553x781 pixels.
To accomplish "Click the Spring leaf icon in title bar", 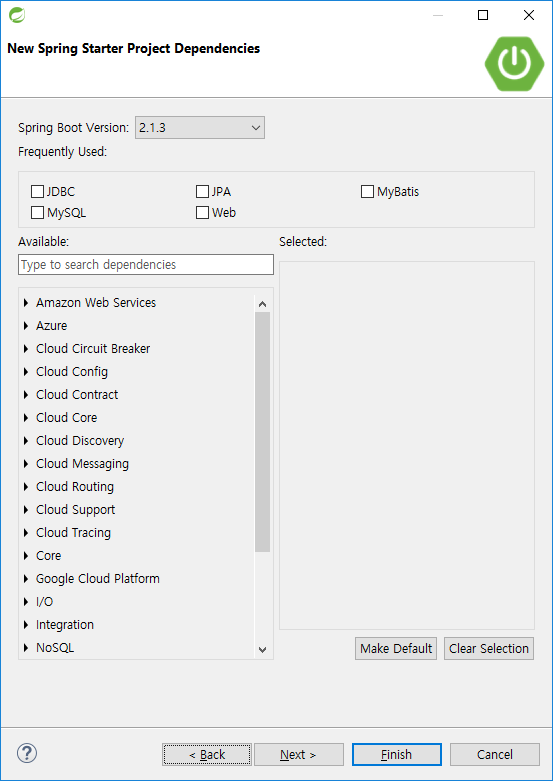I will coord(17,15).
